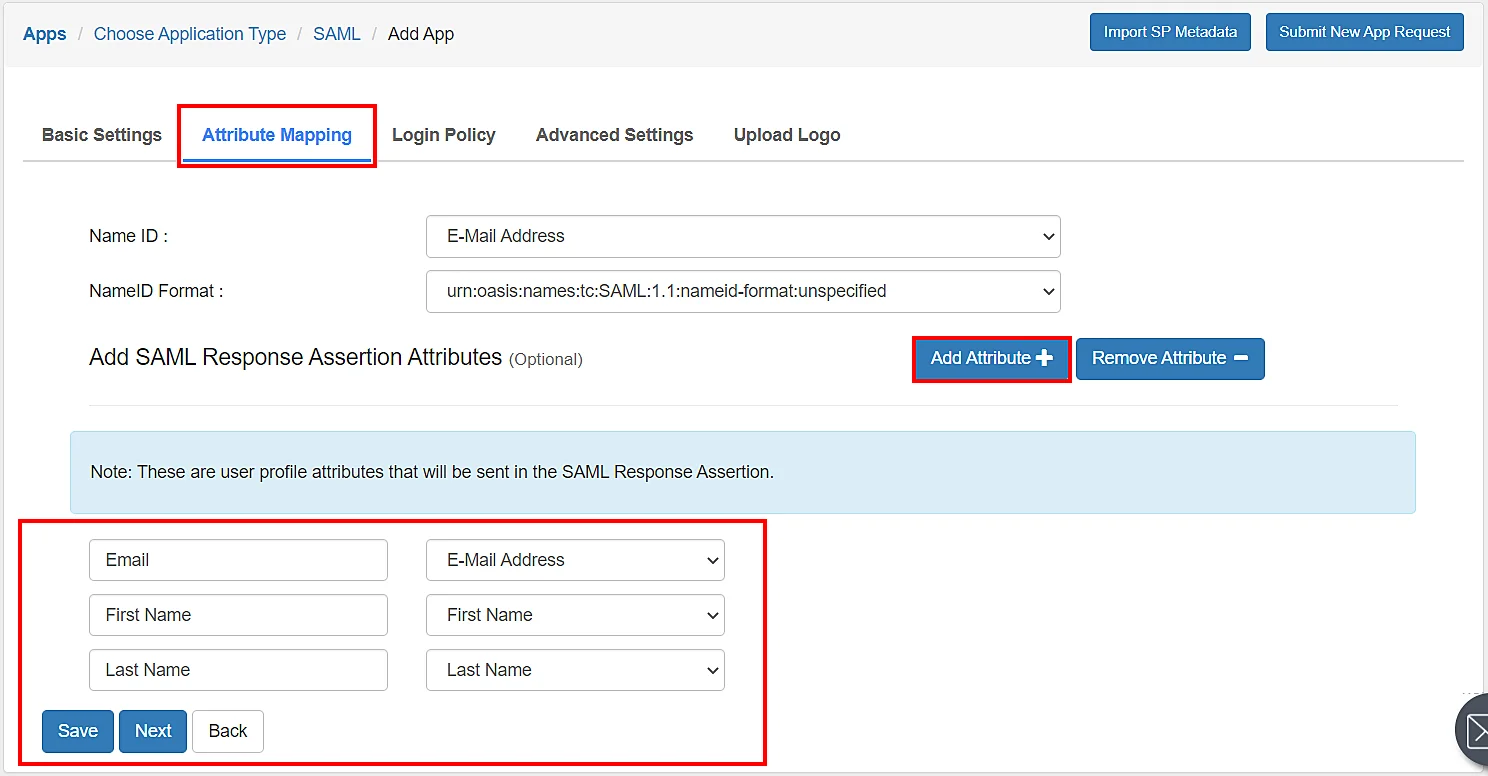Navigate to Apps via the breadcrumb

(x=44, y=33)
